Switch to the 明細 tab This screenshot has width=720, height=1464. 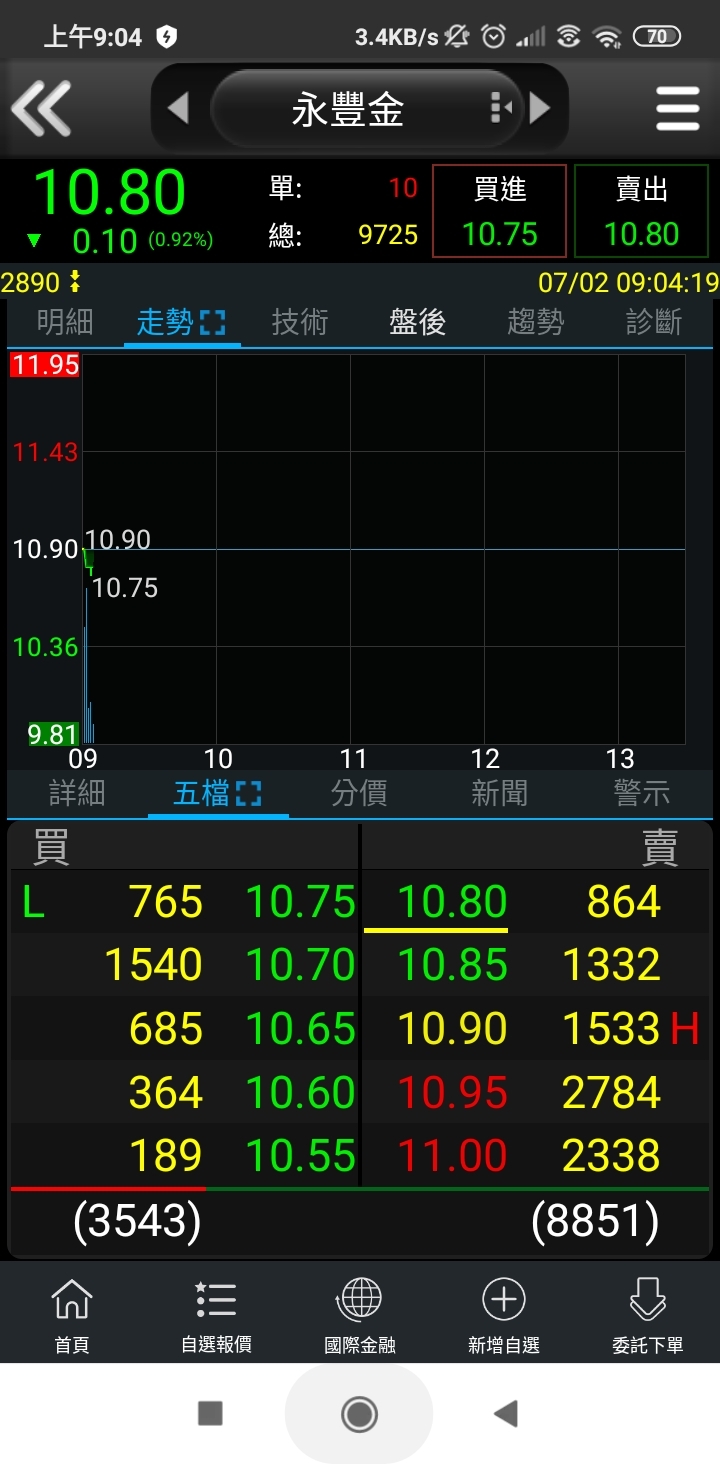pos(65,322)
